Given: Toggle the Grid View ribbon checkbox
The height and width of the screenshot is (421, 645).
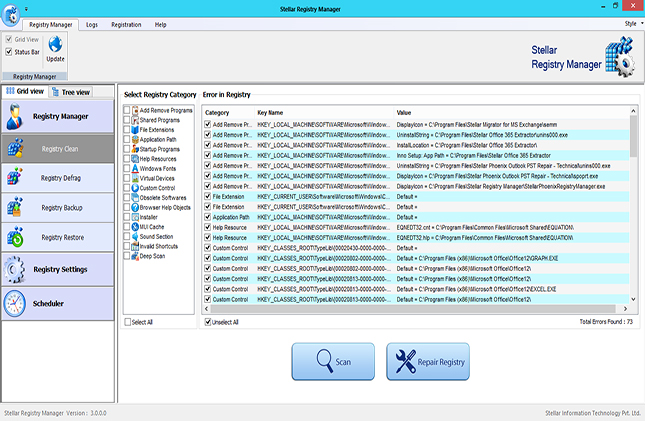Looking at the screenshot, I should coord(9,40).
